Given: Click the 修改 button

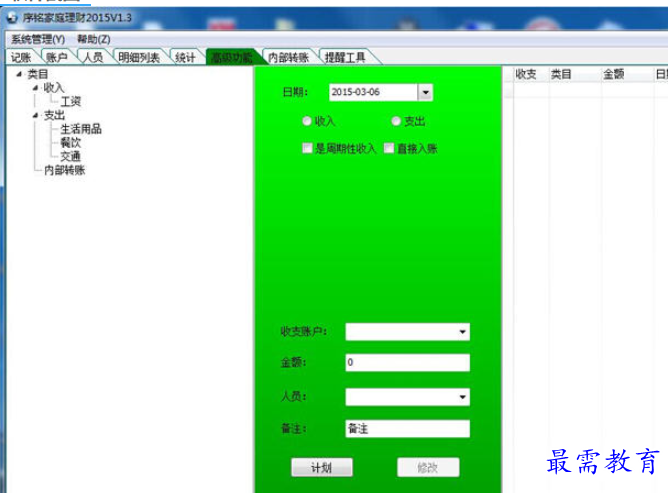Looking at the screenshot, I should [x=428, y=467].
